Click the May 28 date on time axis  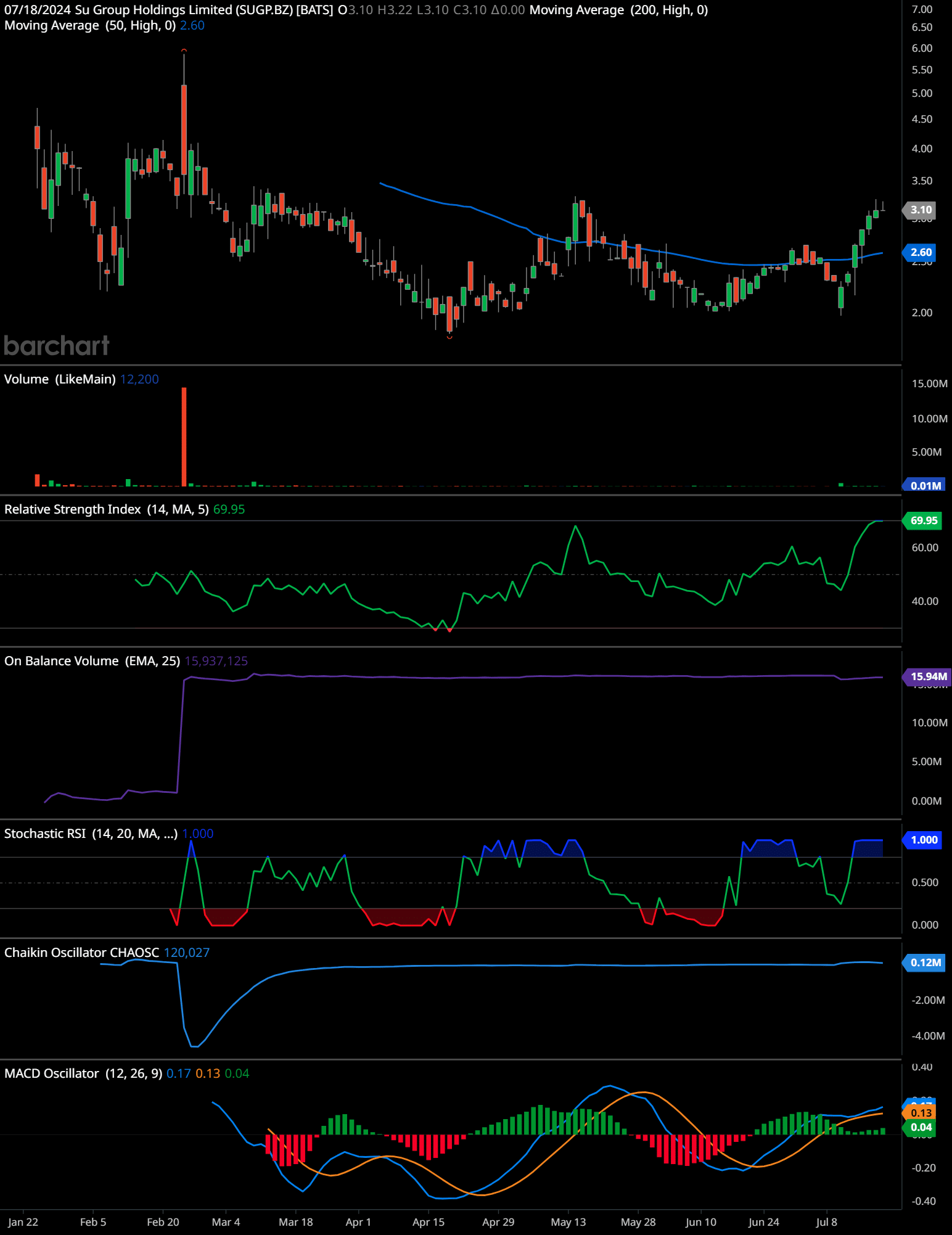(x=638, y=1222)
